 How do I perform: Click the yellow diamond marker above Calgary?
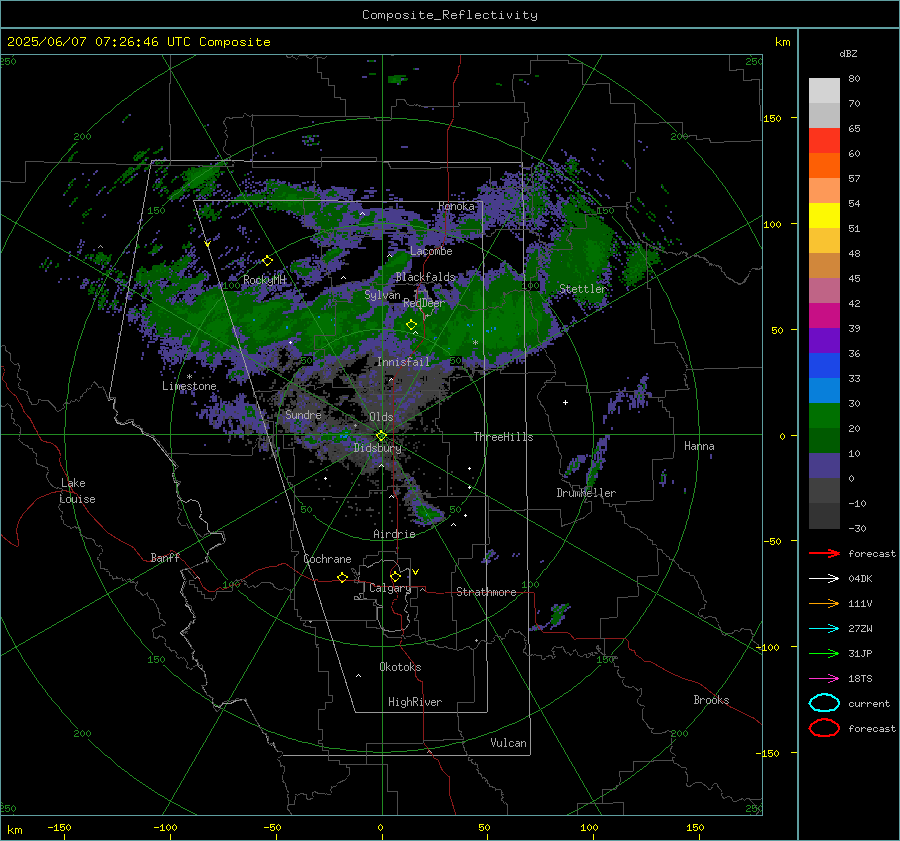395,576
